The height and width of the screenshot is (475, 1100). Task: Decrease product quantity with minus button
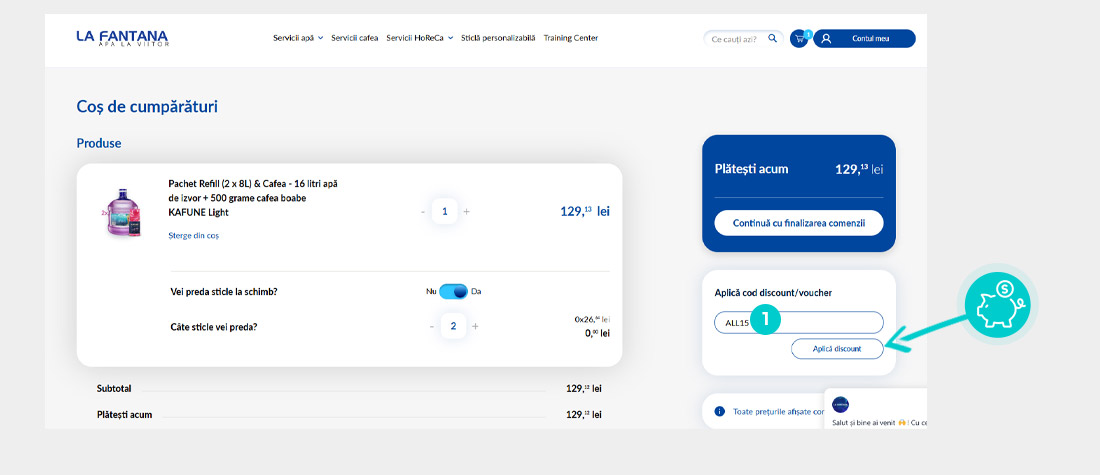(x=423, y=211)
